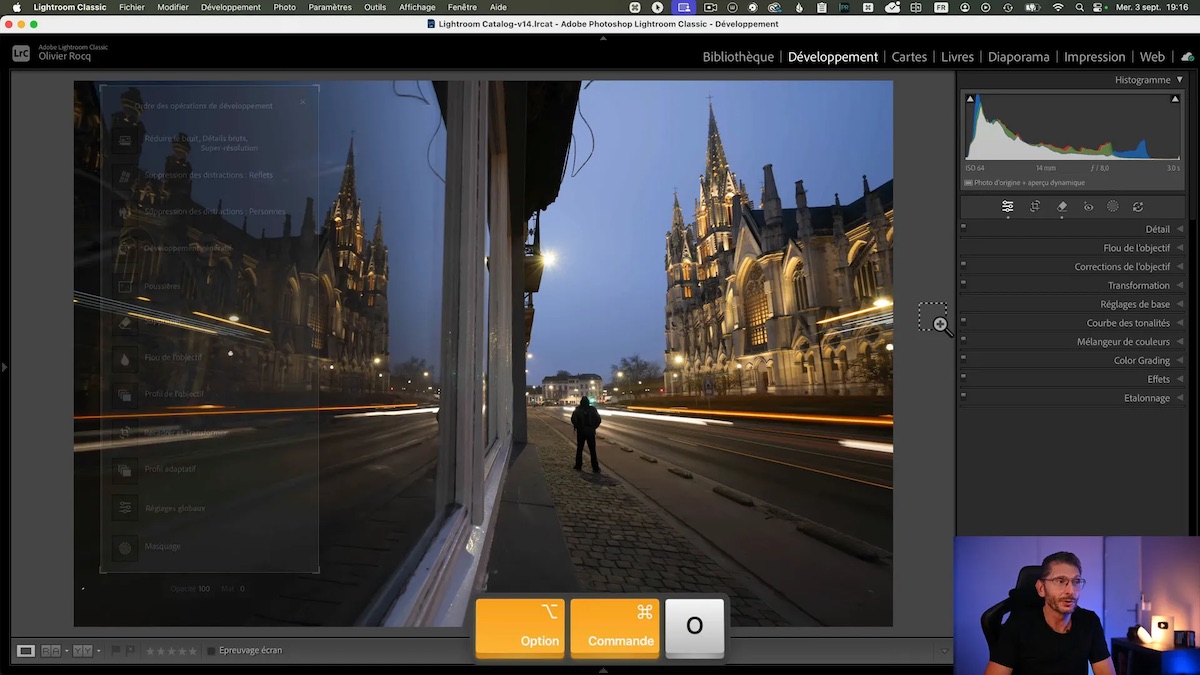Expand the Mélangeur de couleurs panel
1200x675 pixels.
(1180, 342)
